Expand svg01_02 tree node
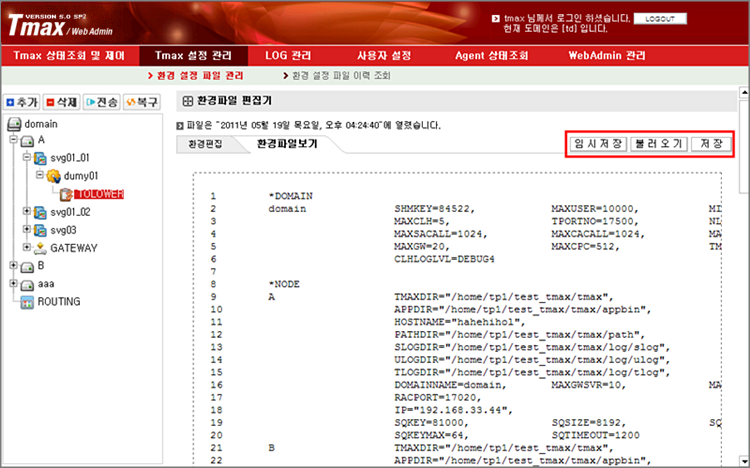The height and width of the screenshot is (468, 750). 27,211
